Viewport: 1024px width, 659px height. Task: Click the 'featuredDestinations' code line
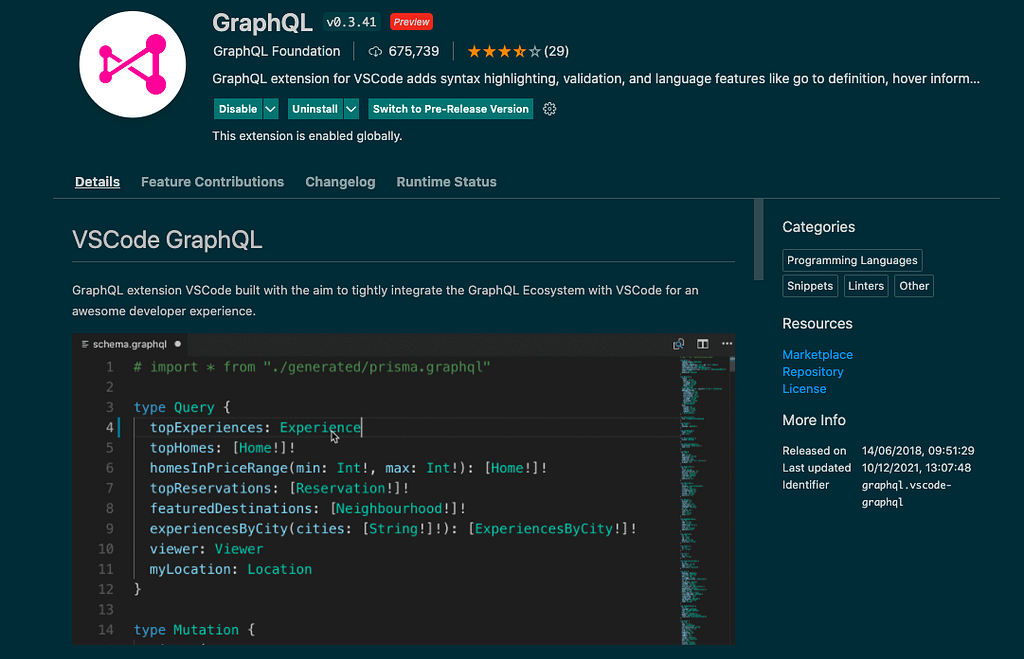308,509
